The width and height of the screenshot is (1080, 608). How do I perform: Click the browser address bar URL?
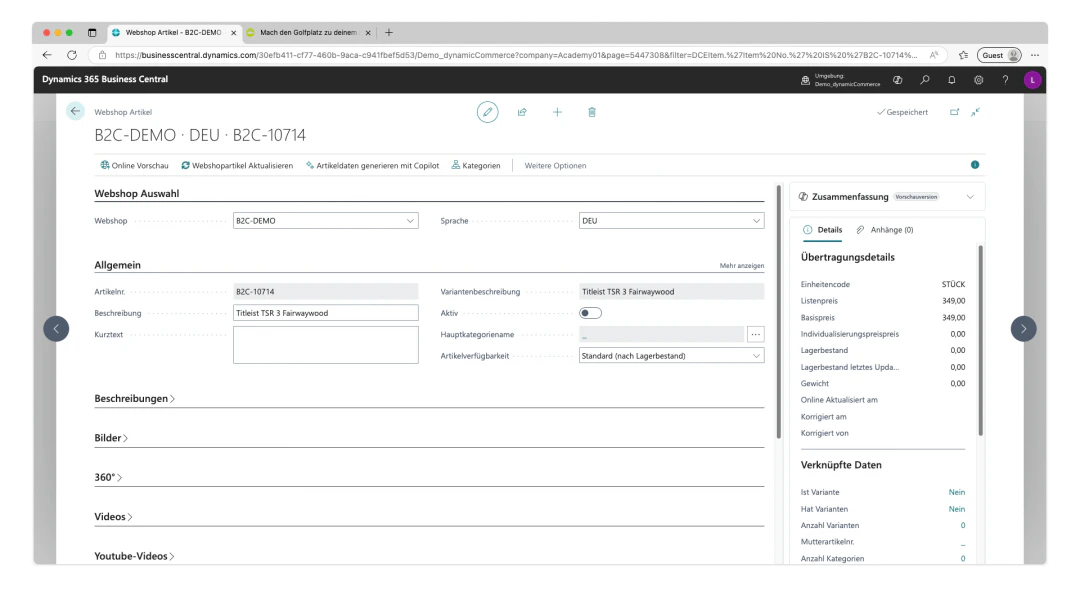click(515, 55)
